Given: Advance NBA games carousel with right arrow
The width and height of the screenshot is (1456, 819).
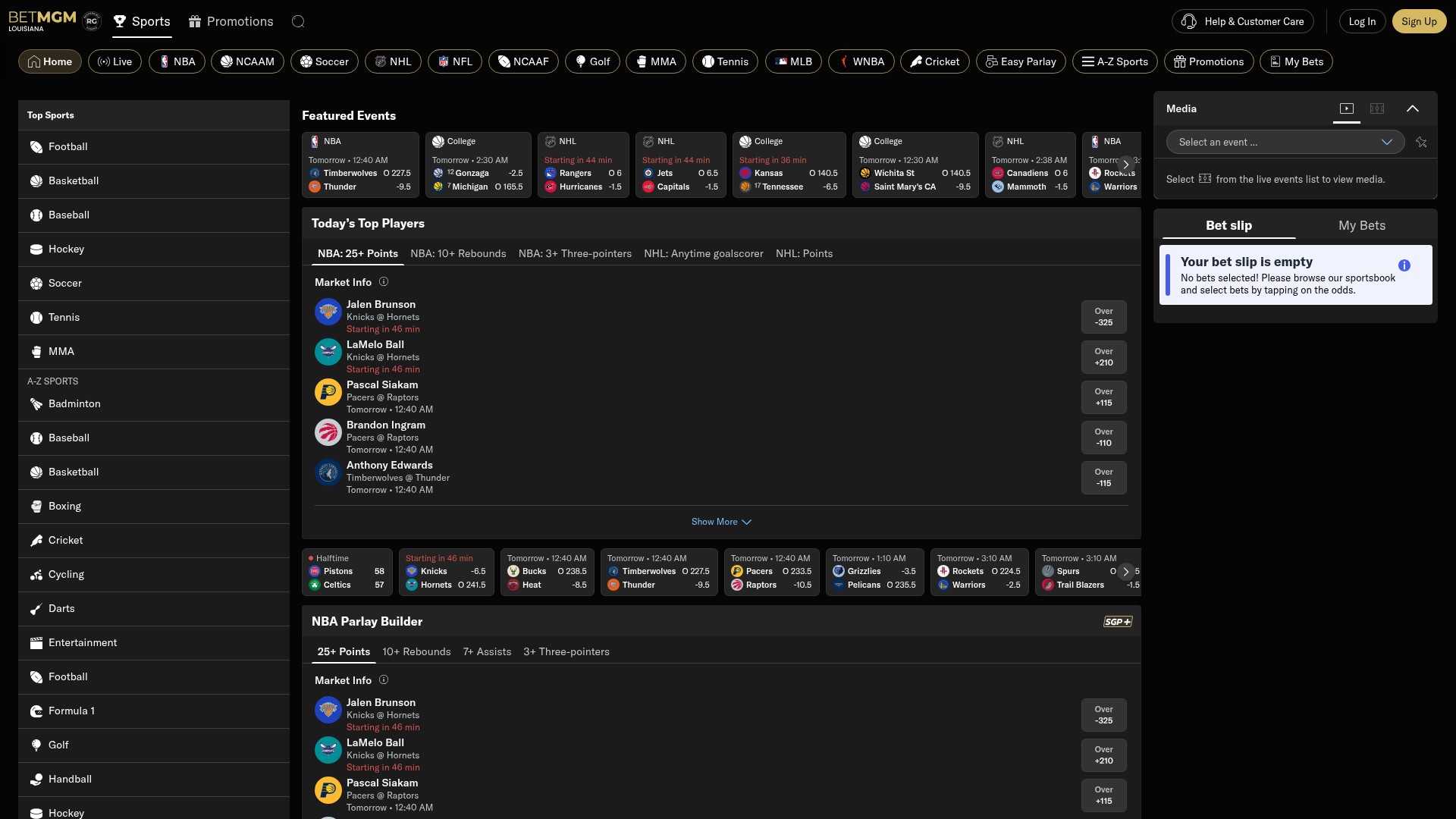Looking at the screenshot, I should point(1126,572).
